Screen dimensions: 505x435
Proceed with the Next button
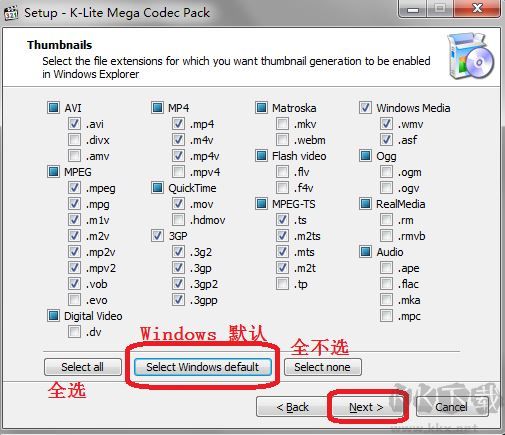pos(366,407)
